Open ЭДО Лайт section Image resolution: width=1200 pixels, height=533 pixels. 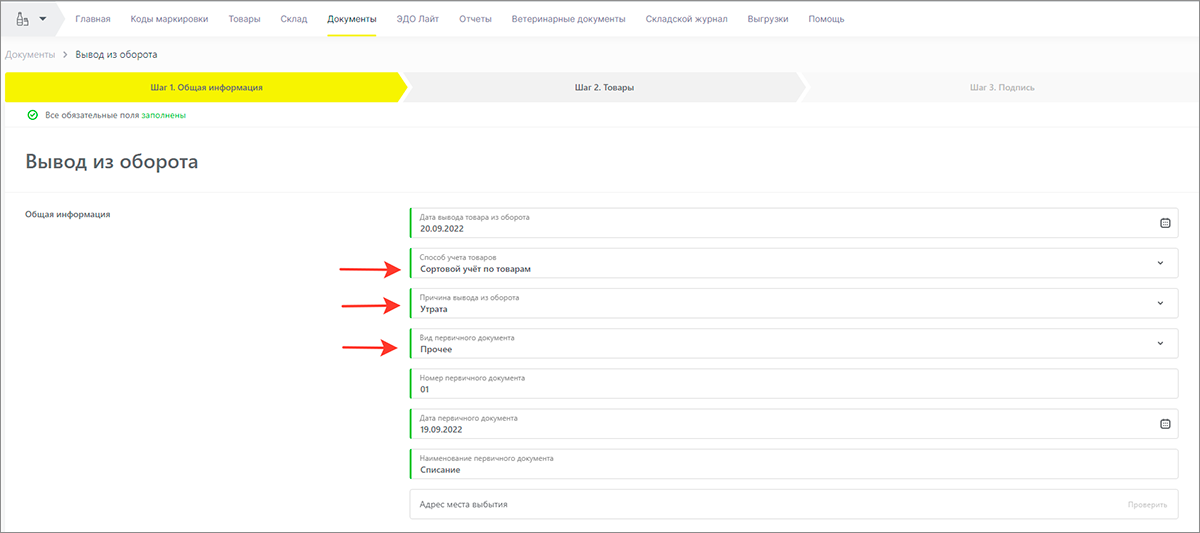(418, 19)
